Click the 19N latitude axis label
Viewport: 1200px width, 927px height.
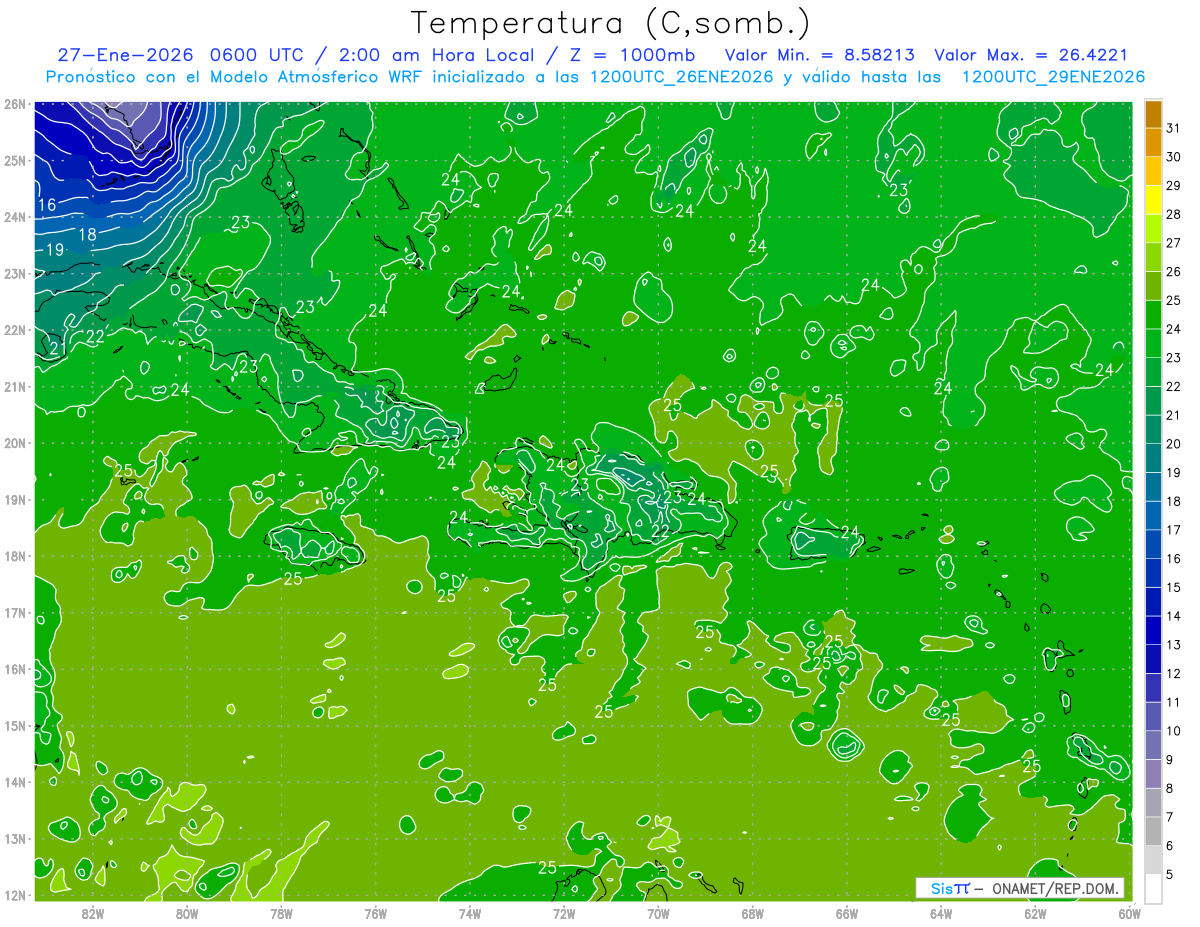pos(14,499)
